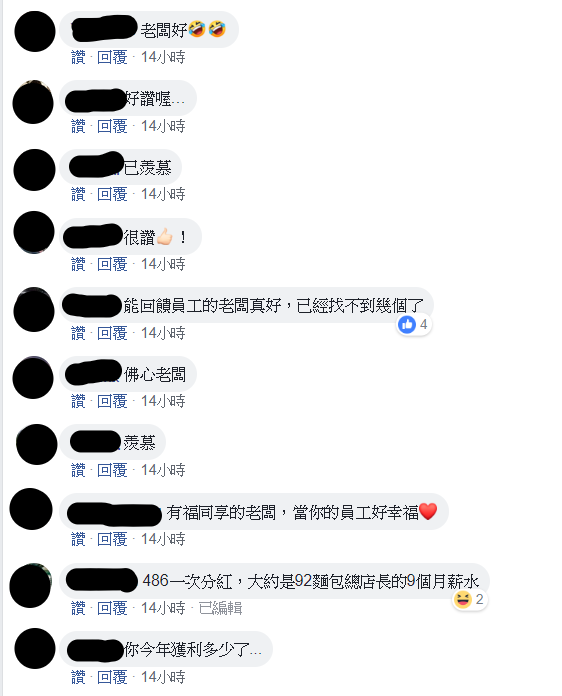Like the 有福同享的老闆 comment
Viewport: 562px width, 696px height.
pyautogui.click(x=78, y=540)
